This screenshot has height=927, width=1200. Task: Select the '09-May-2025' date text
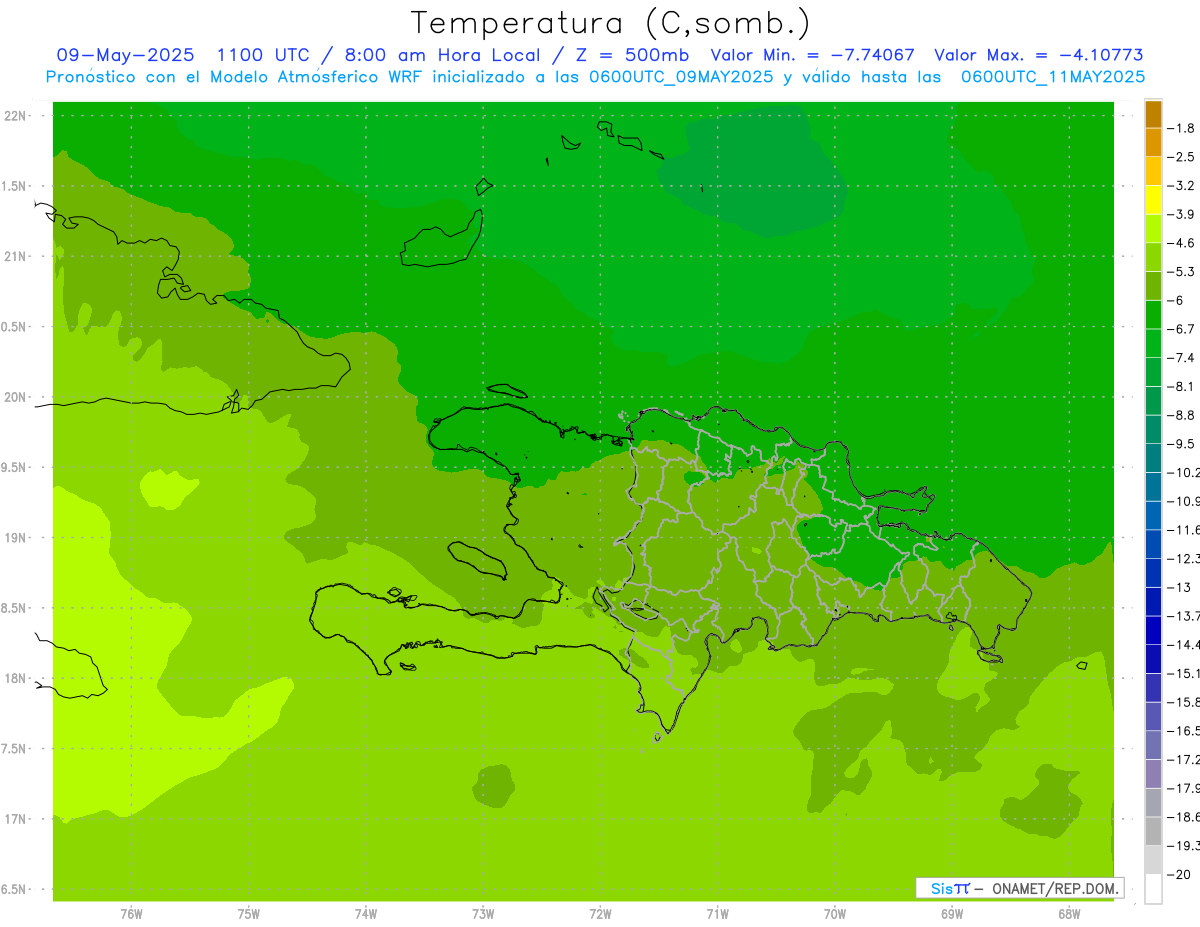pos(126,55)
